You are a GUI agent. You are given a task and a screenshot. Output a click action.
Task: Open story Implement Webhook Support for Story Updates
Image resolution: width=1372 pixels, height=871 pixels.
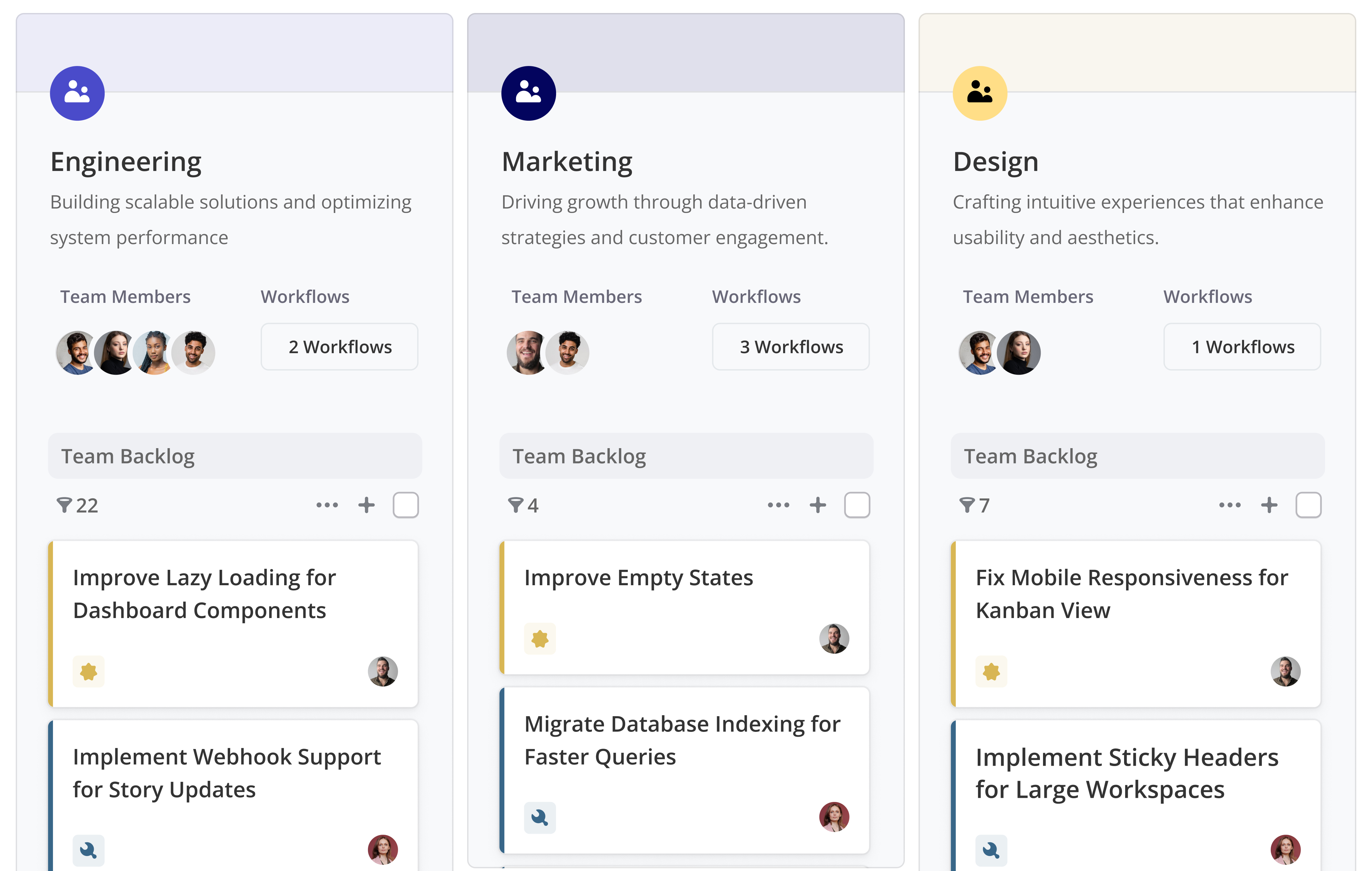click(x=234, y=795)
